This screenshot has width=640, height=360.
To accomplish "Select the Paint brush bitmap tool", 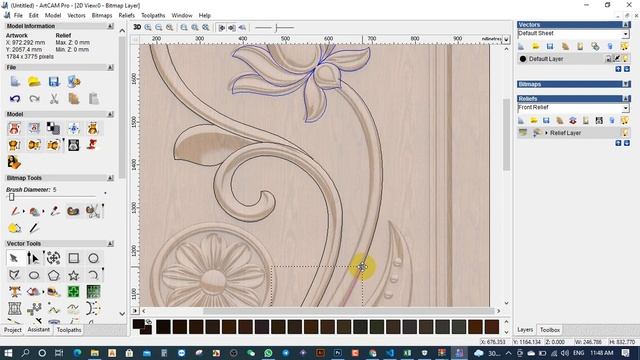I will [x=15, y=211].
